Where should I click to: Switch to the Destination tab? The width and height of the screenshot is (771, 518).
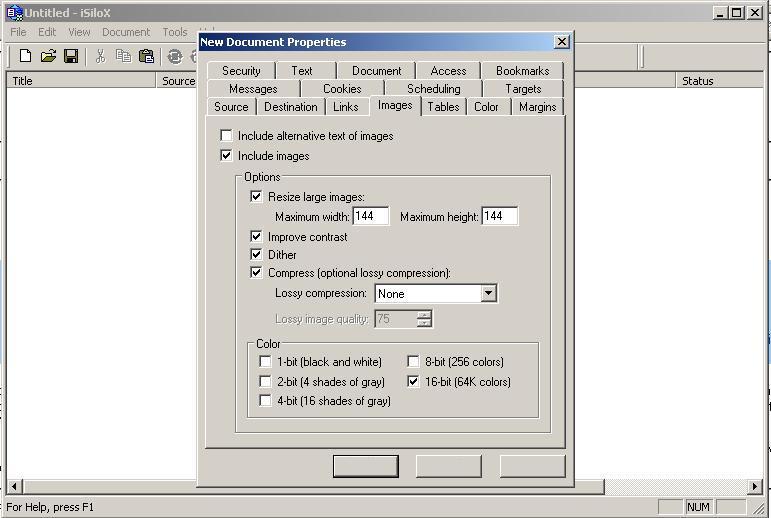click(291, 107)
